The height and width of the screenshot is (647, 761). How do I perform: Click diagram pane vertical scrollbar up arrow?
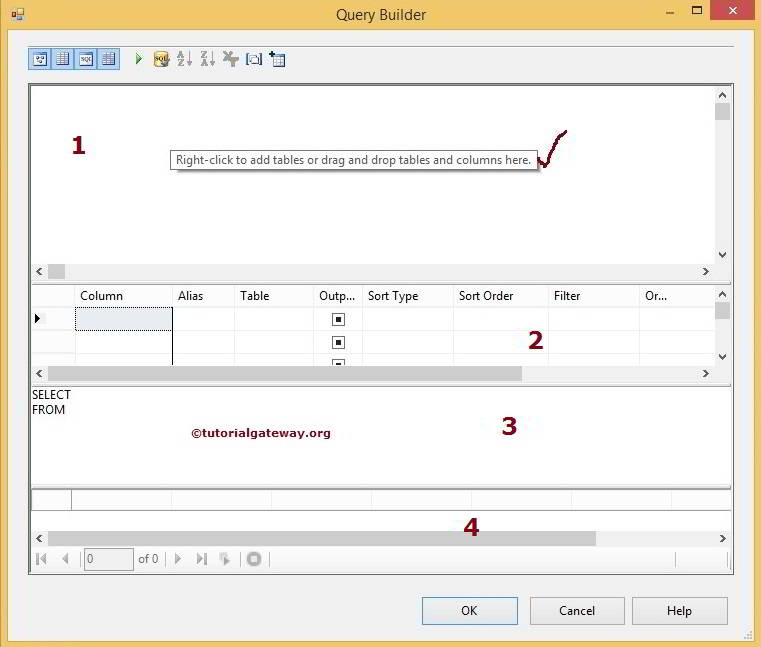point(722,95)
